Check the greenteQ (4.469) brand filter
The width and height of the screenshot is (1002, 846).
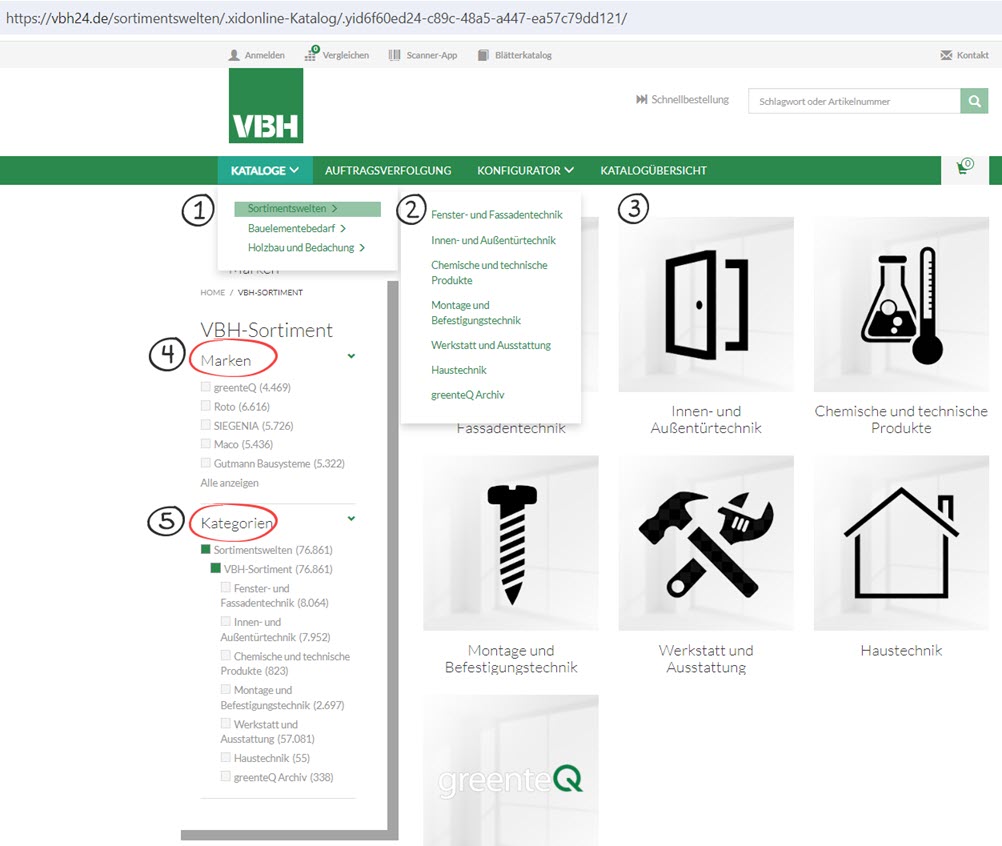206,387
